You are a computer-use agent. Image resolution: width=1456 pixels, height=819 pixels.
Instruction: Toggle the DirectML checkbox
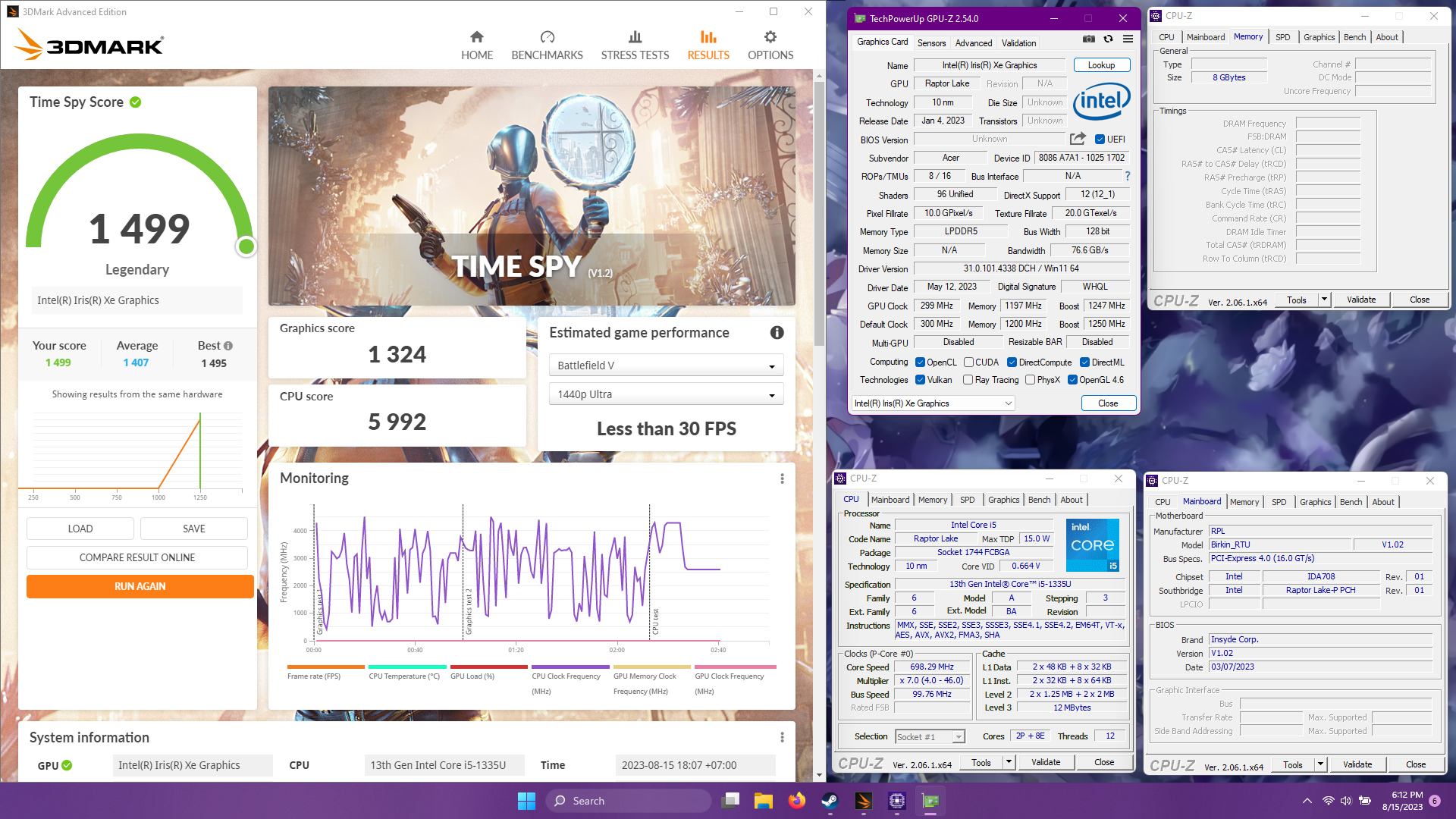[1084, 362]
